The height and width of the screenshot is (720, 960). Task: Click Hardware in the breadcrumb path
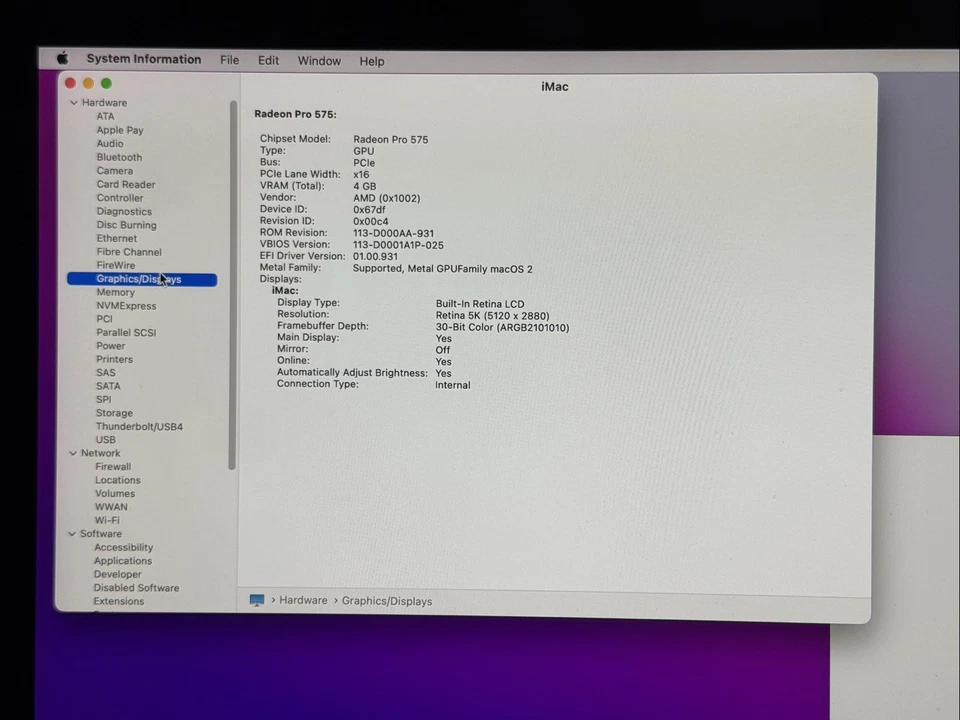tap(303, 600)
